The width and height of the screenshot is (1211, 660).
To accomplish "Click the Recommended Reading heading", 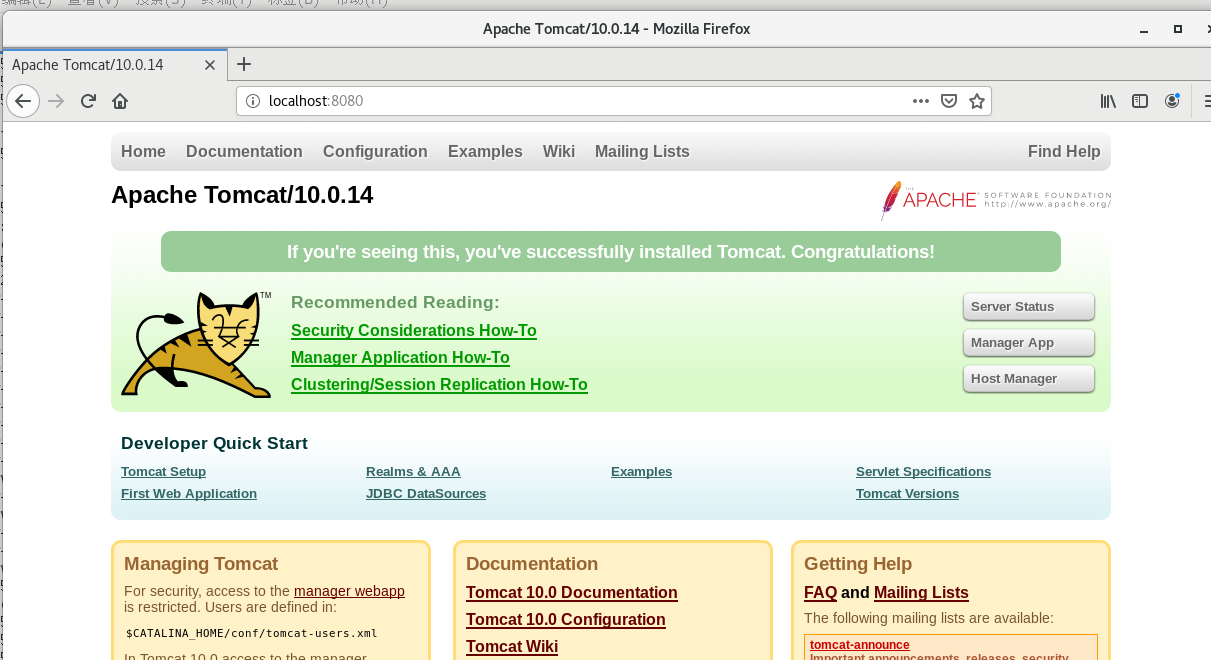I will click(395, 303).
